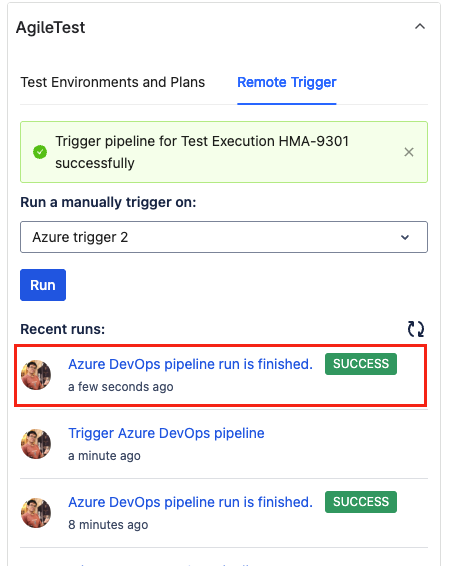Click the AgileTest panel title
Viewport: 451px width, 566px height.
pos(51,27)
